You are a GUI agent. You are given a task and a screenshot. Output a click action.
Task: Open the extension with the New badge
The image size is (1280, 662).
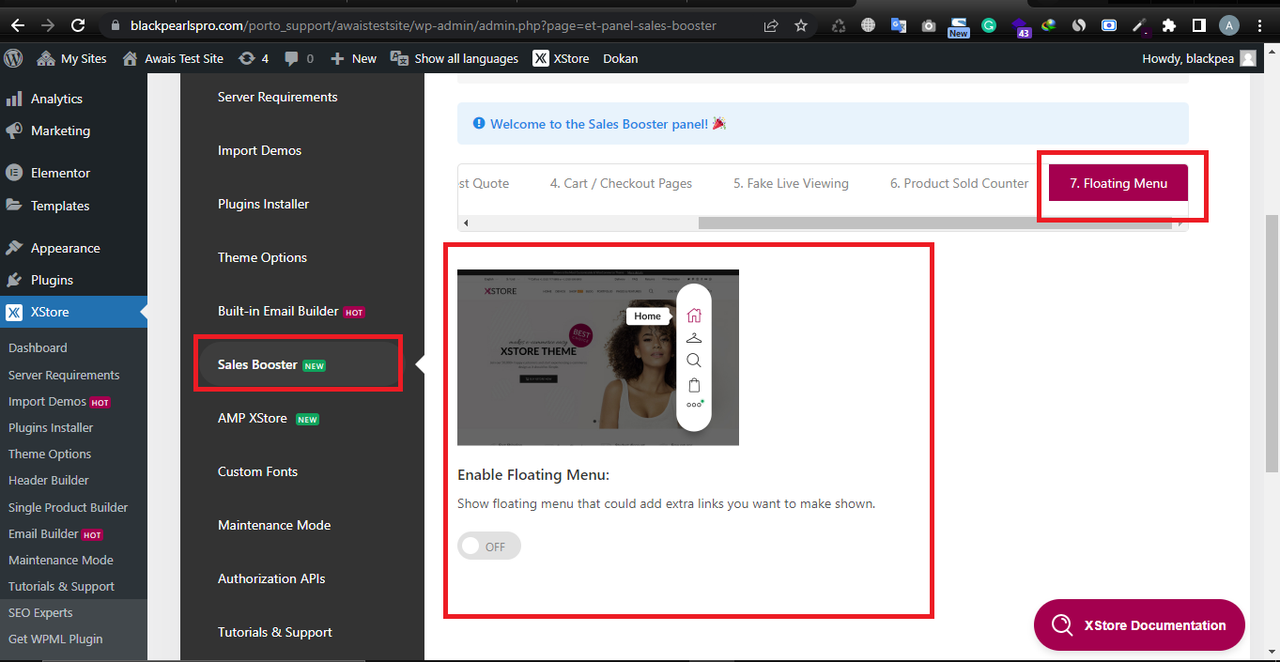tap(958, 27)
